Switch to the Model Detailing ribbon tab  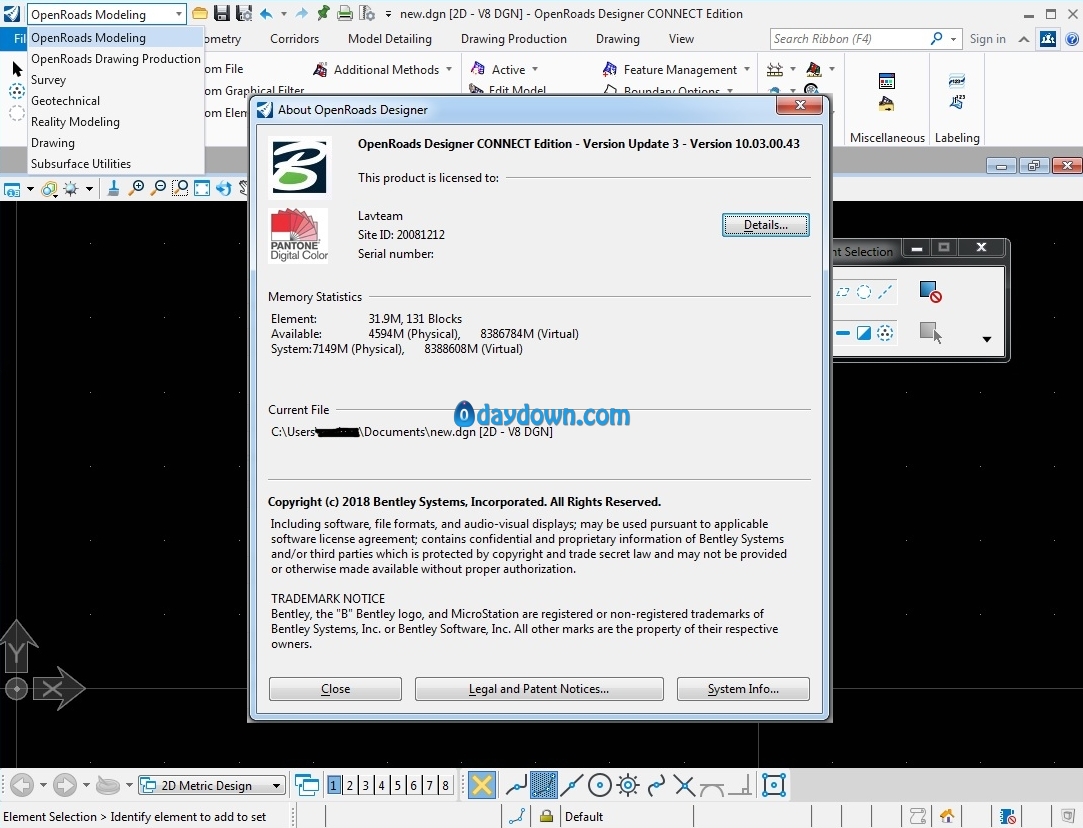(x=390, y=39)
